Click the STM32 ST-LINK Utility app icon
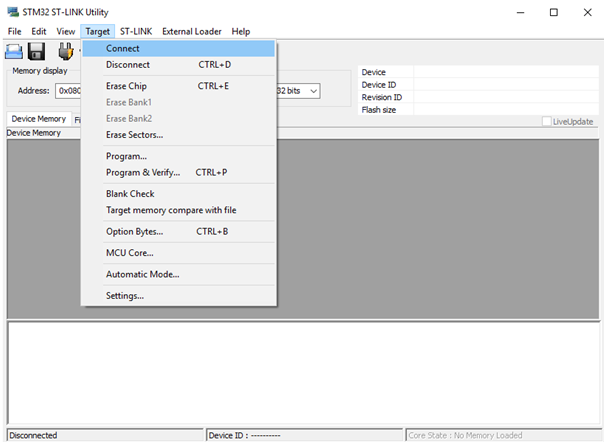Image resolution: width=606 pixels, height=444 pixels. click(13, 12)
